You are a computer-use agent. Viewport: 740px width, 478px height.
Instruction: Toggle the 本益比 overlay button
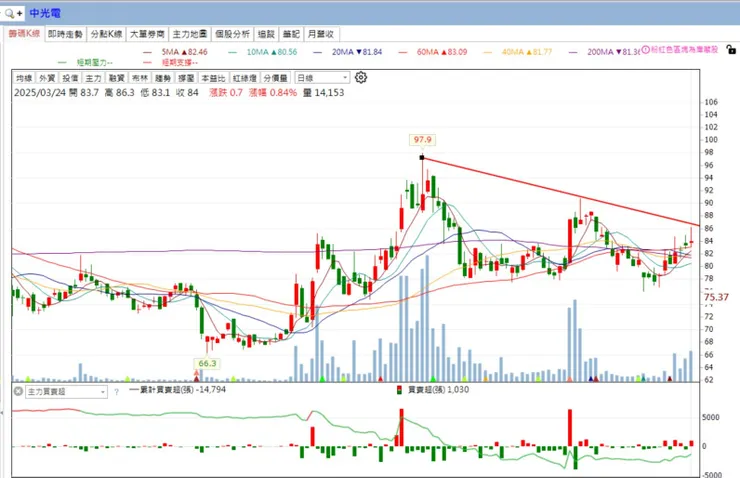[213, 78]
